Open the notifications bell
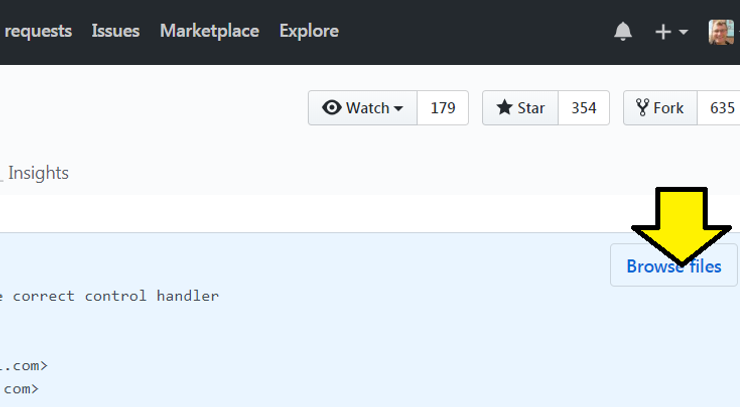740x407 pixels. pos(623,32)
